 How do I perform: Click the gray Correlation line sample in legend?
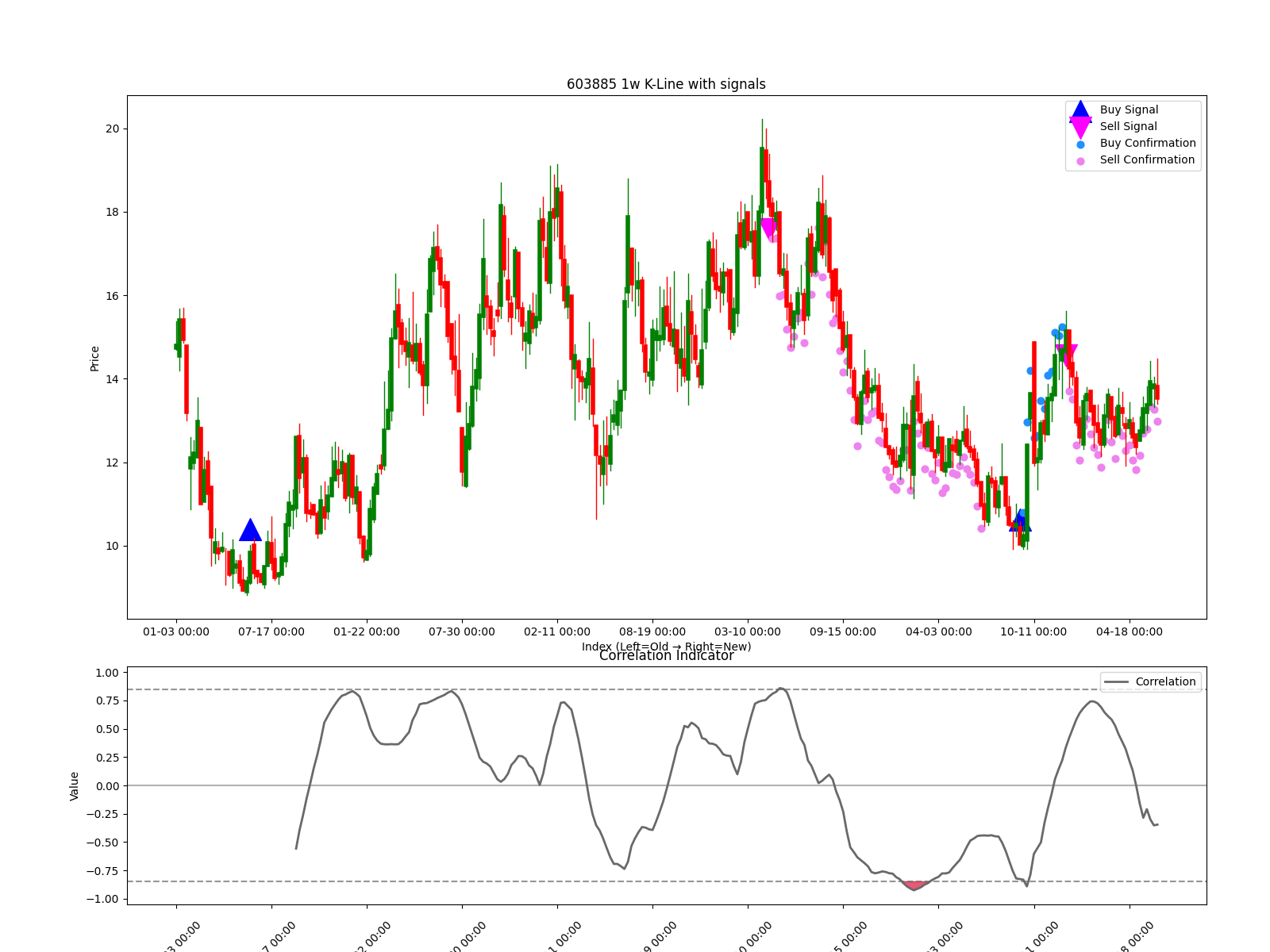coord(1116,682)
